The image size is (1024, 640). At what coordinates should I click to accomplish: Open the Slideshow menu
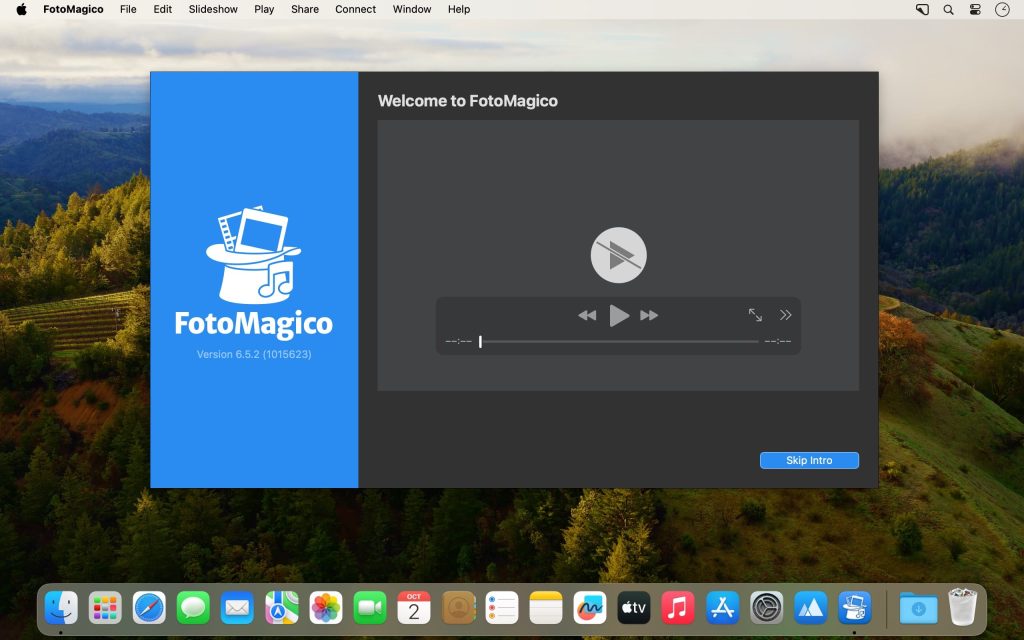213,9
